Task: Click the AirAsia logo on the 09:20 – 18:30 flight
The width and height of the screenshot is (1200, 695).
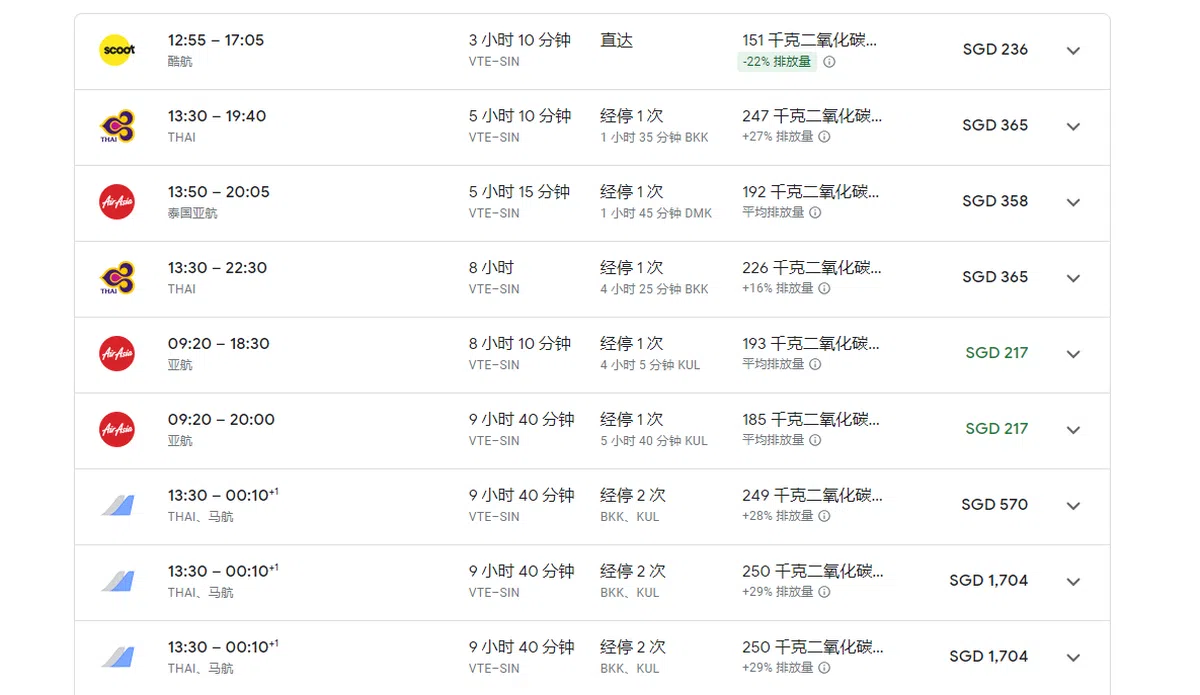Action: pyautogui.click(x=117, y=354)
